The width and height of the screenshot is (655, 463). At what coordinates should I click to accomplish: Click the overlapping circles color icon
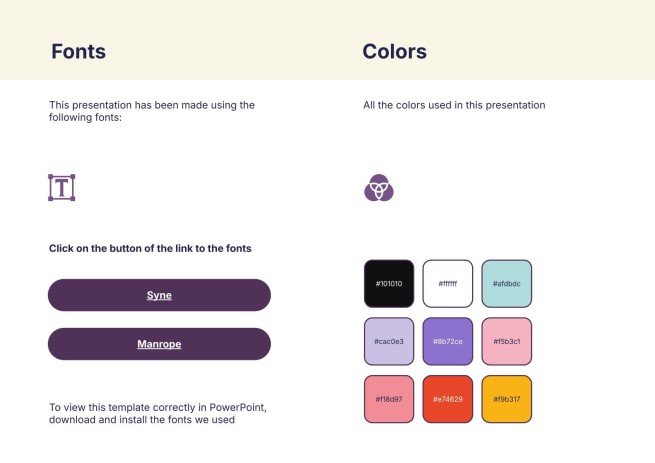click(379, 187)
